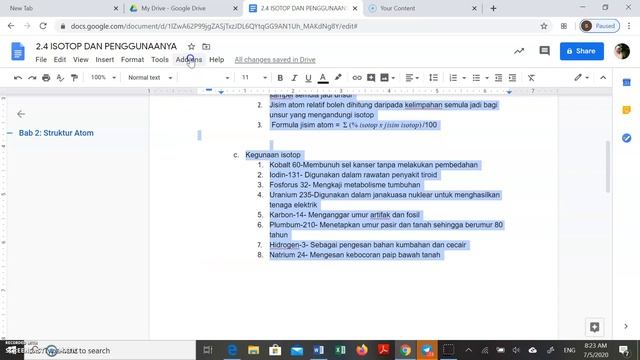Open a new browser tab
Screen dimensions: 640x360
pyautogui.click(x=493, y=8)
